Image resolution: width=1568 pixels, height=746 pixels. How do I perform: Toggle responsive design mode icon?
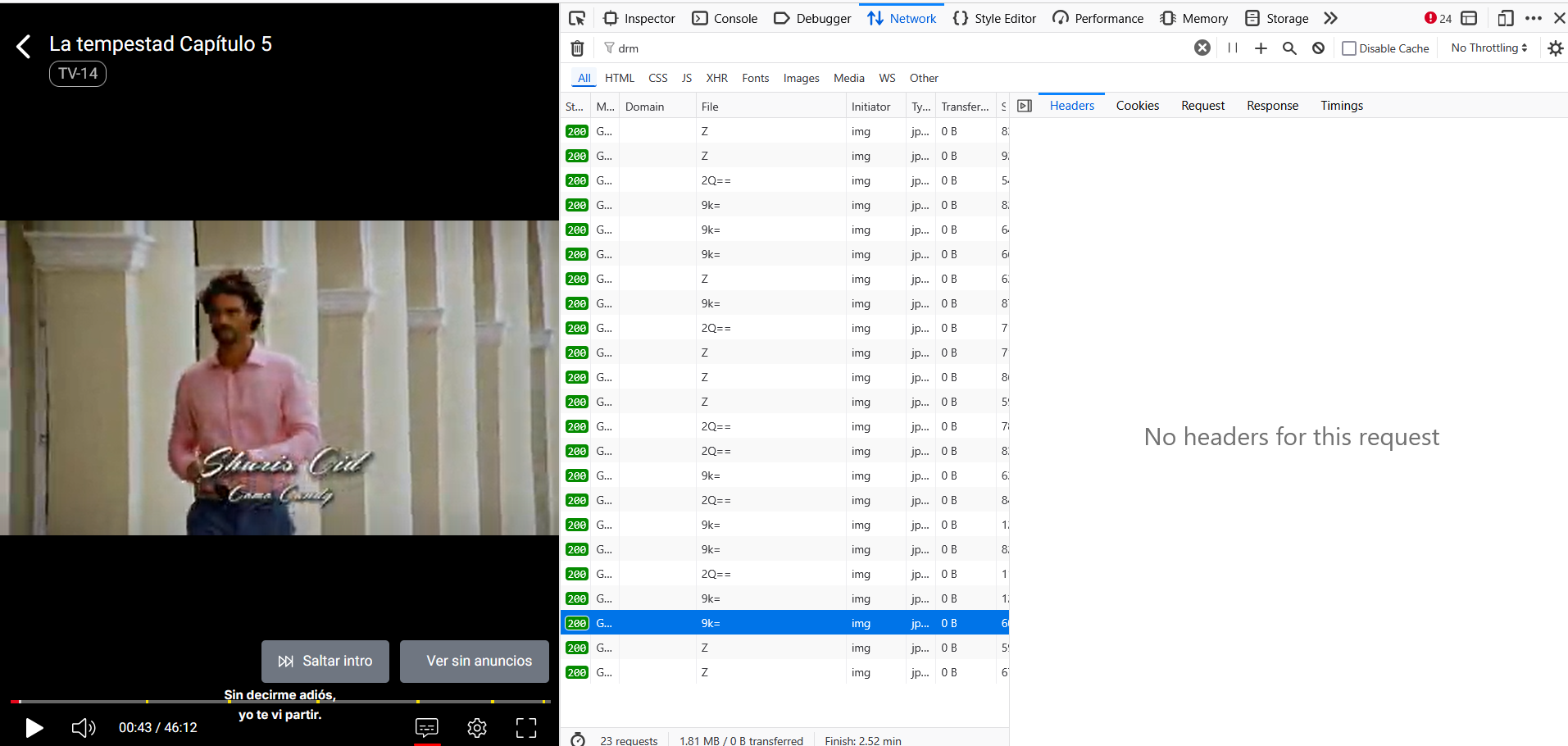[x=1505, y=18]
